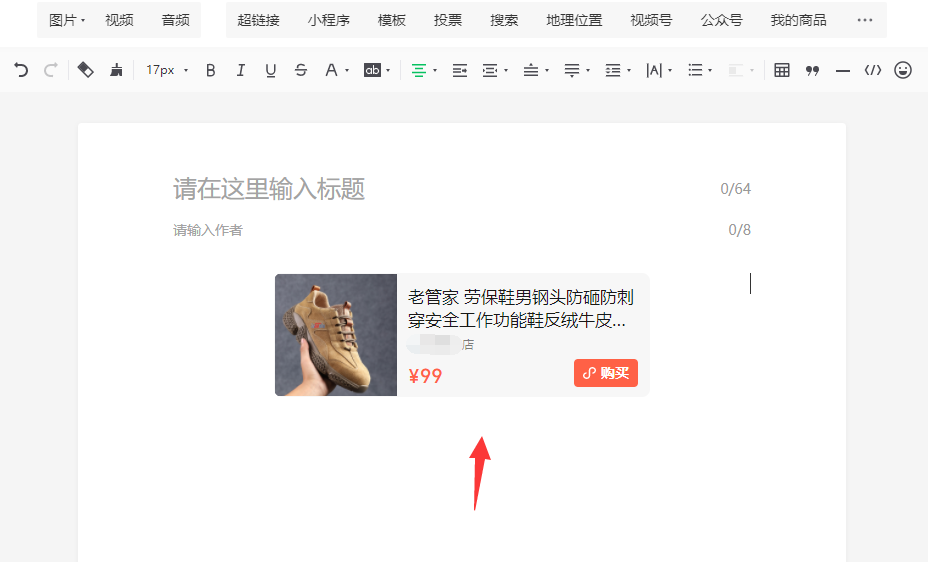
Task: Click the letter spacing icon
Action: pos(654,70)
